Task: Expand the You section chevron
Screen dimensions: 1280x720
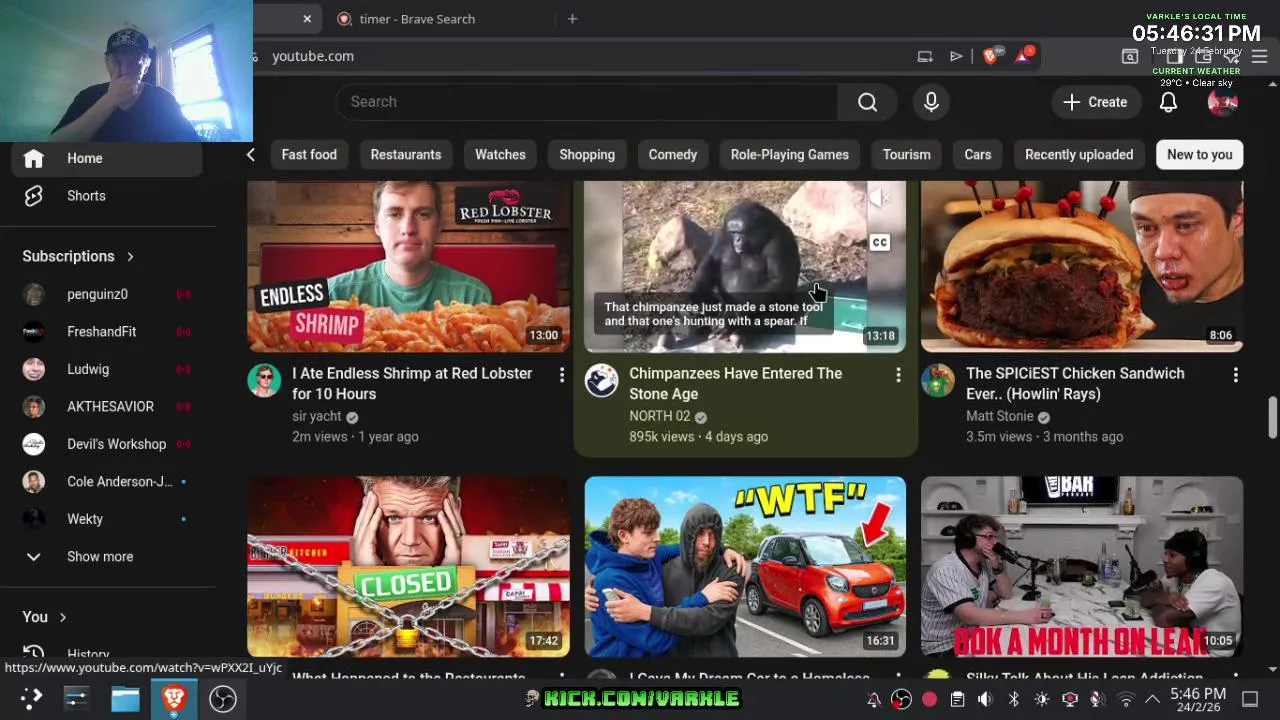Action: (62, 617)
